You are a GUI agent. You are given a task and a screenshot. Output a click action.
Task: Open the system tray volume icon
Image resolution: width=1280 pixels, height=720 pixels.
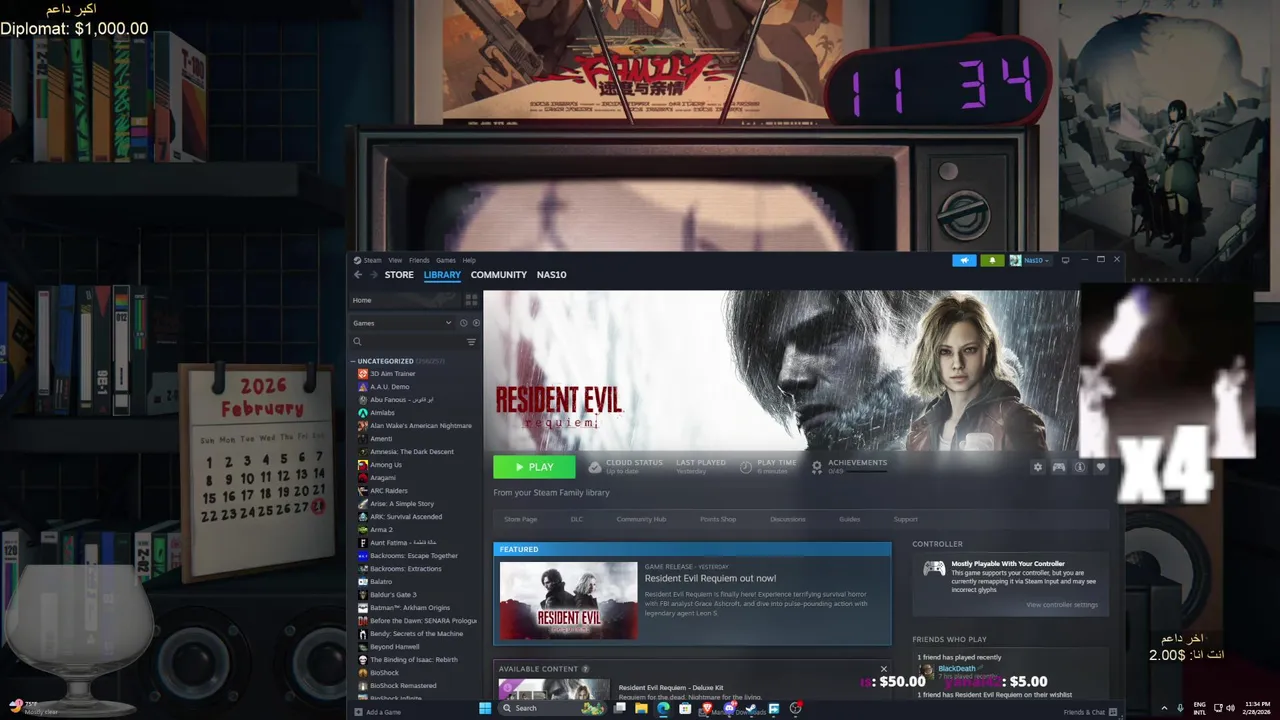[x=1230, y=708]
